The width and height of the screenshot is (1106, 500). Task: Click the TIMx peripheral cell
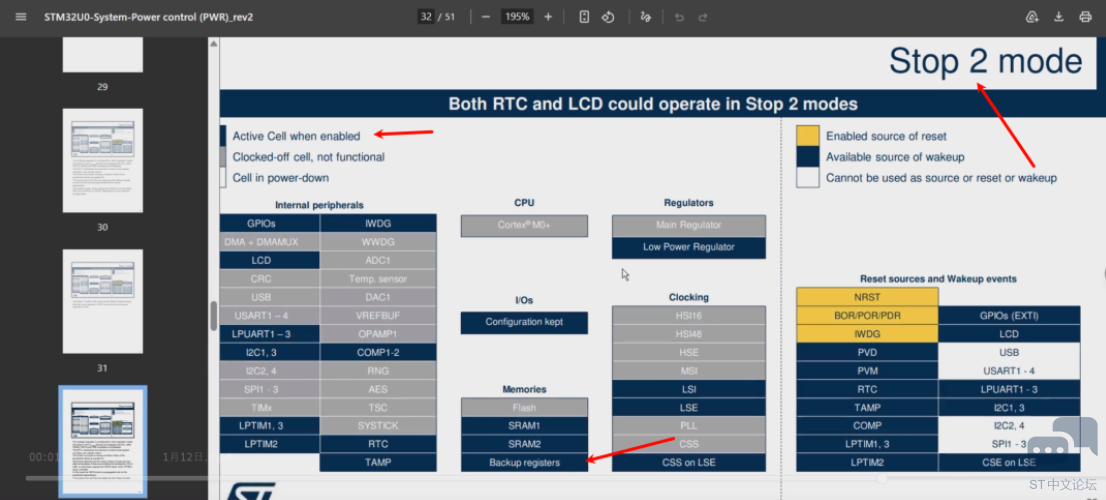point(270,407)
